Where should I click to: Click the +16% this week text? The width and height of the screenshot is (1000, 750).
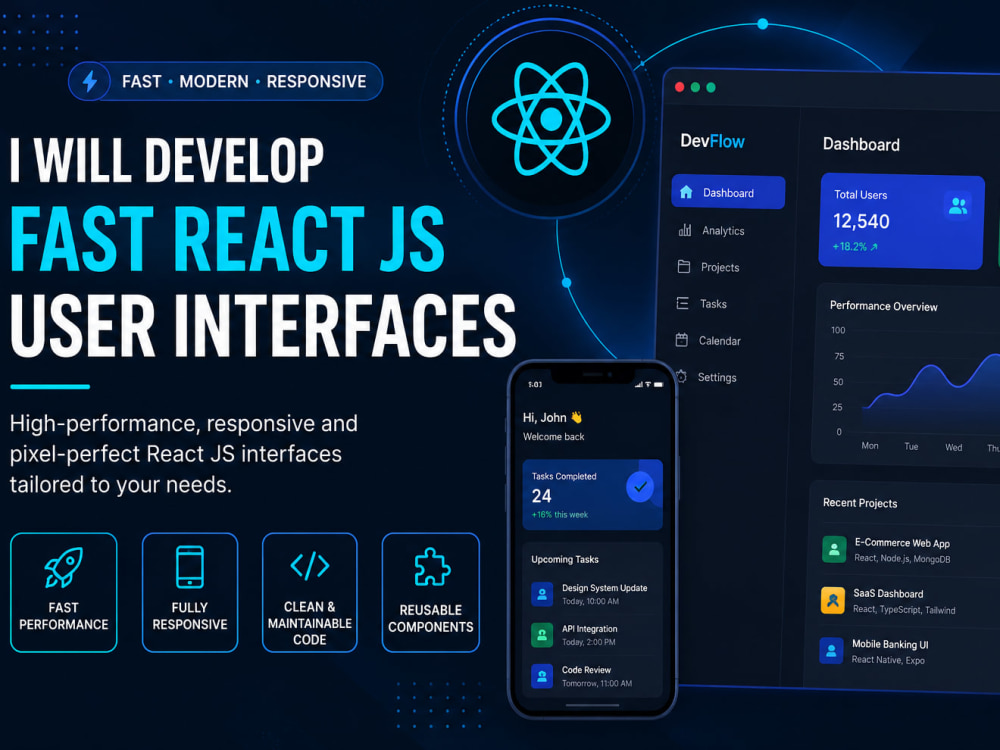click(x=560, y=515)
